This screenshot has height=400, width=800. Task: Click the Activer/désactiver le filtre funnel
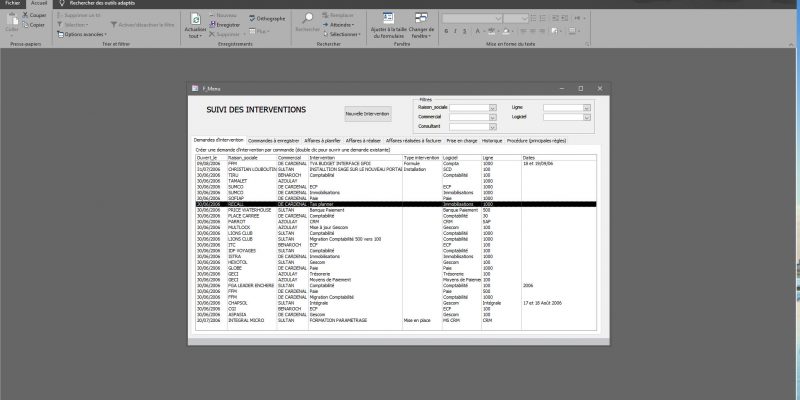pyautogui.click(x=114, y=24)
